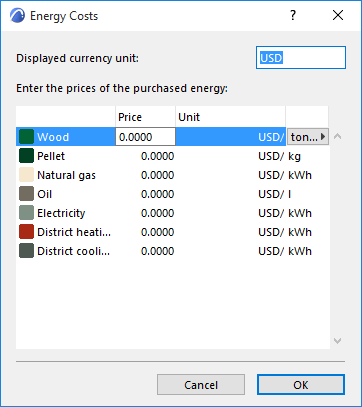Screen dimensions: 362x407
Task: Select the District heating row label
Action: 74,232
